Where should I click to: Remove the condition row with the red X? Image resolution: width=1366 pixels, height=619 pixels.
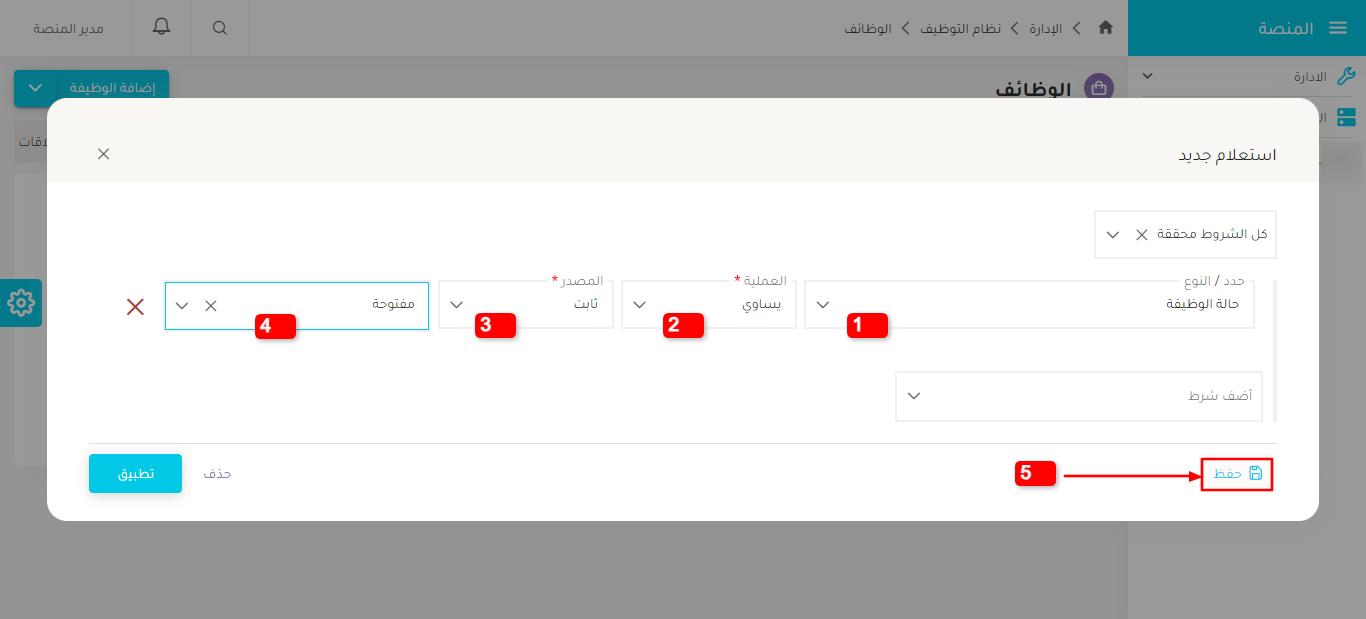point(135,307)
